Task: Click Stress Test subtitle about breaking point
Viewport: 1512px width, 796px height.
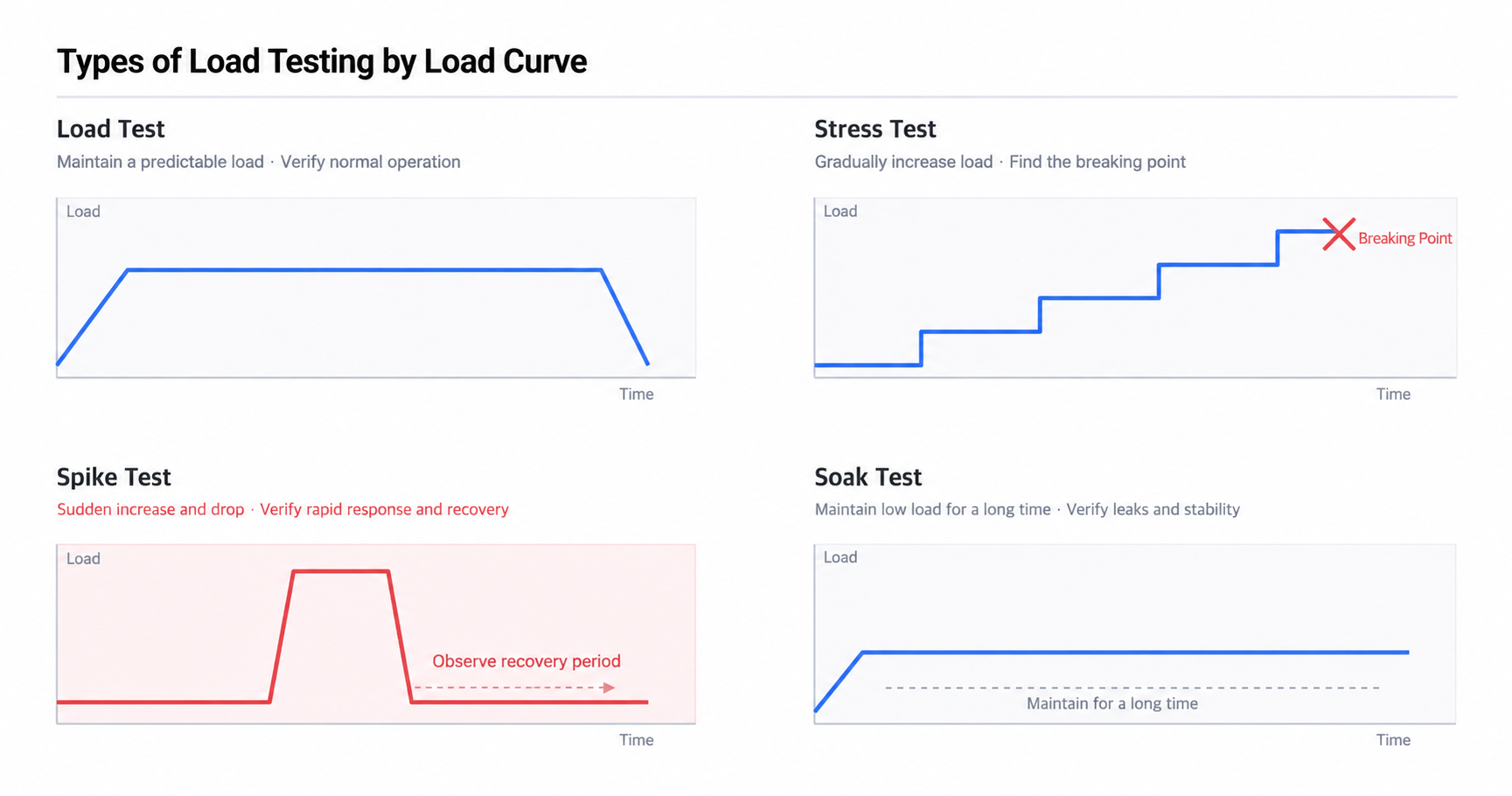Action: pos(1000,162)
